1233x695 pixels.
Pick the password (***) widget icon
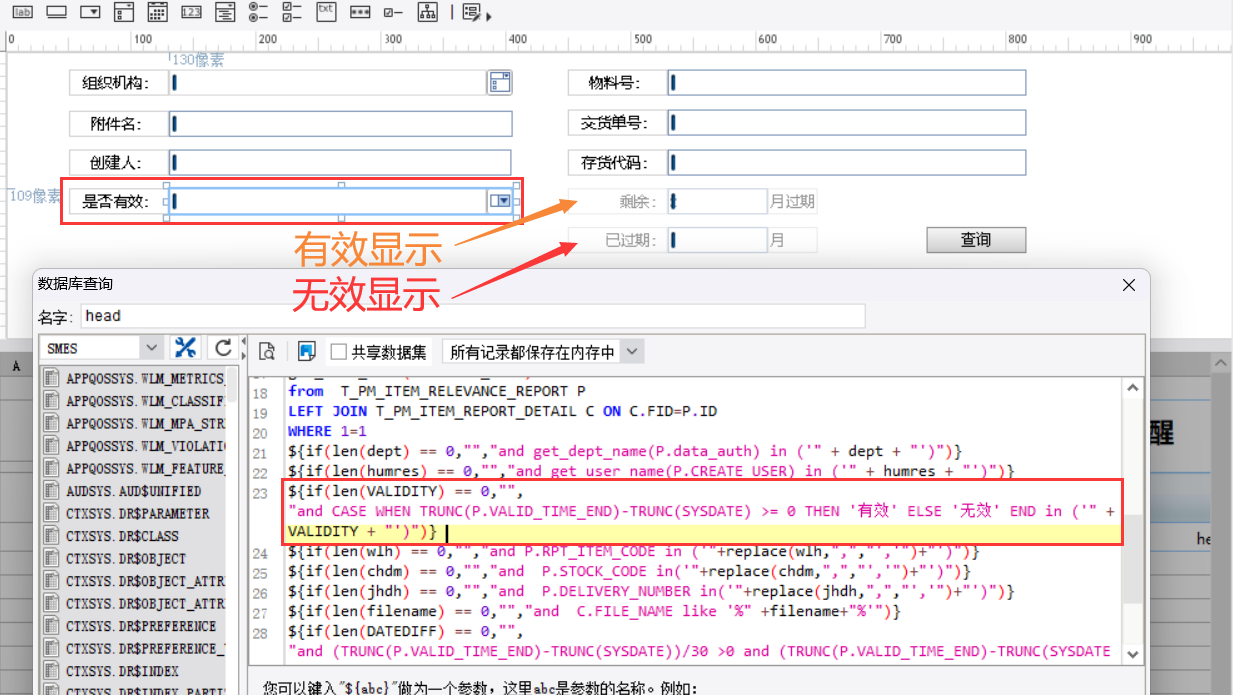[x=360, y=12]
